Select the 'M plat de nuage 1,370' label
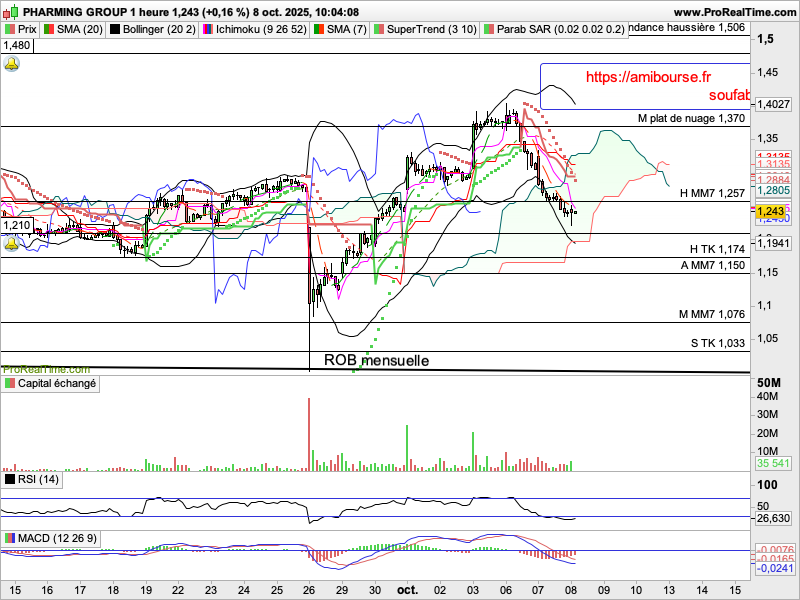This screenshot has height=600, width=800. 691,118
